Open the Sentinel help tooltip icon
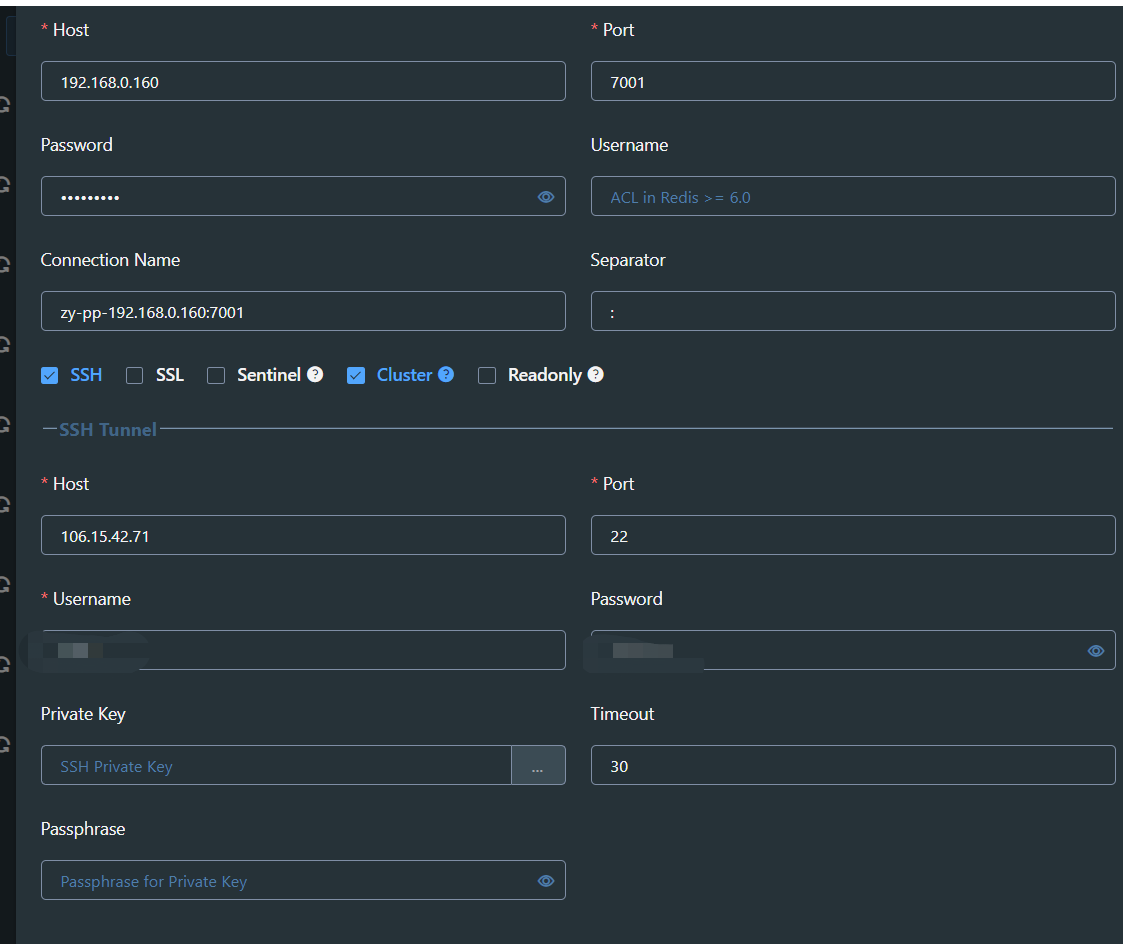The width and height of the screenshot is (1123, 944). tap(315, 374)
